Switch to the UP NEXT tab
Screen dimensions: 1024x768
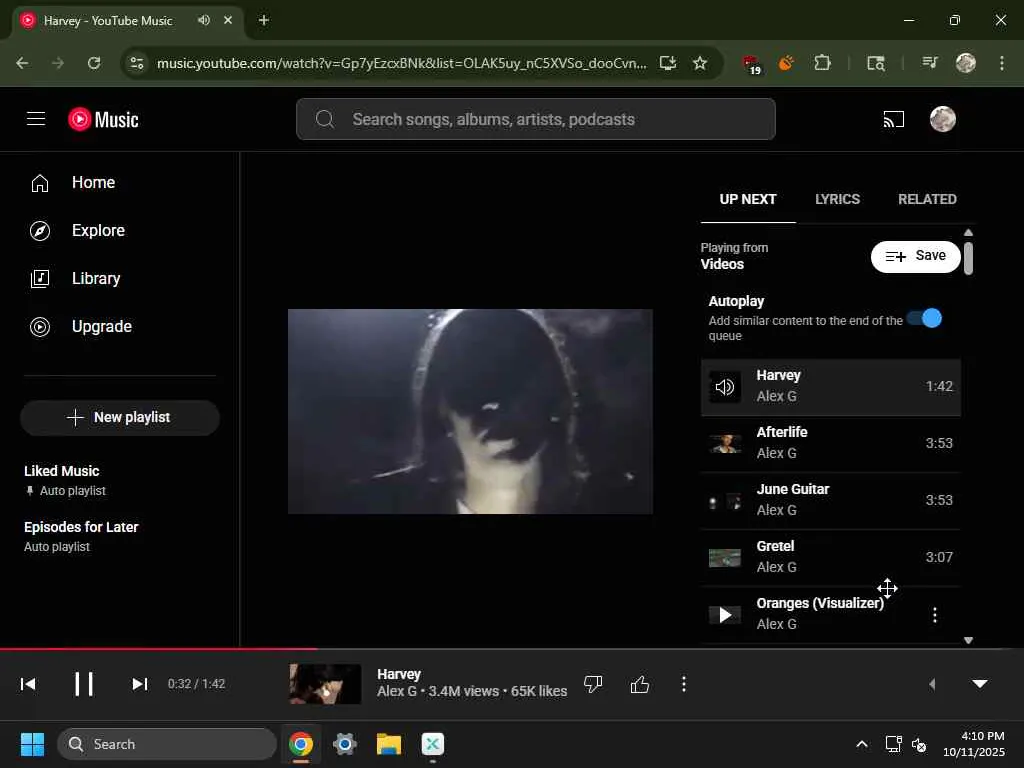pyautogui.click(x=748, y=199)
